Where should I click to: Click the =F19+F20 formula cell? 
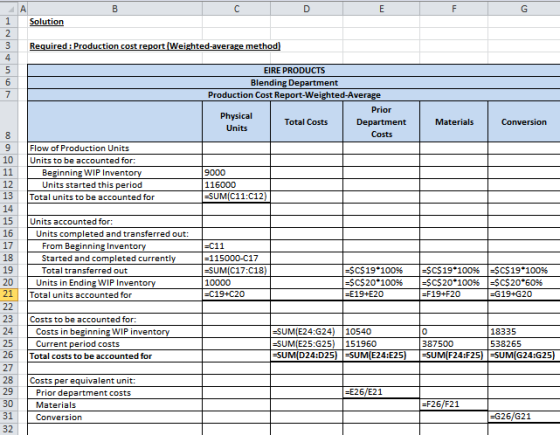[x=454, y=295]
